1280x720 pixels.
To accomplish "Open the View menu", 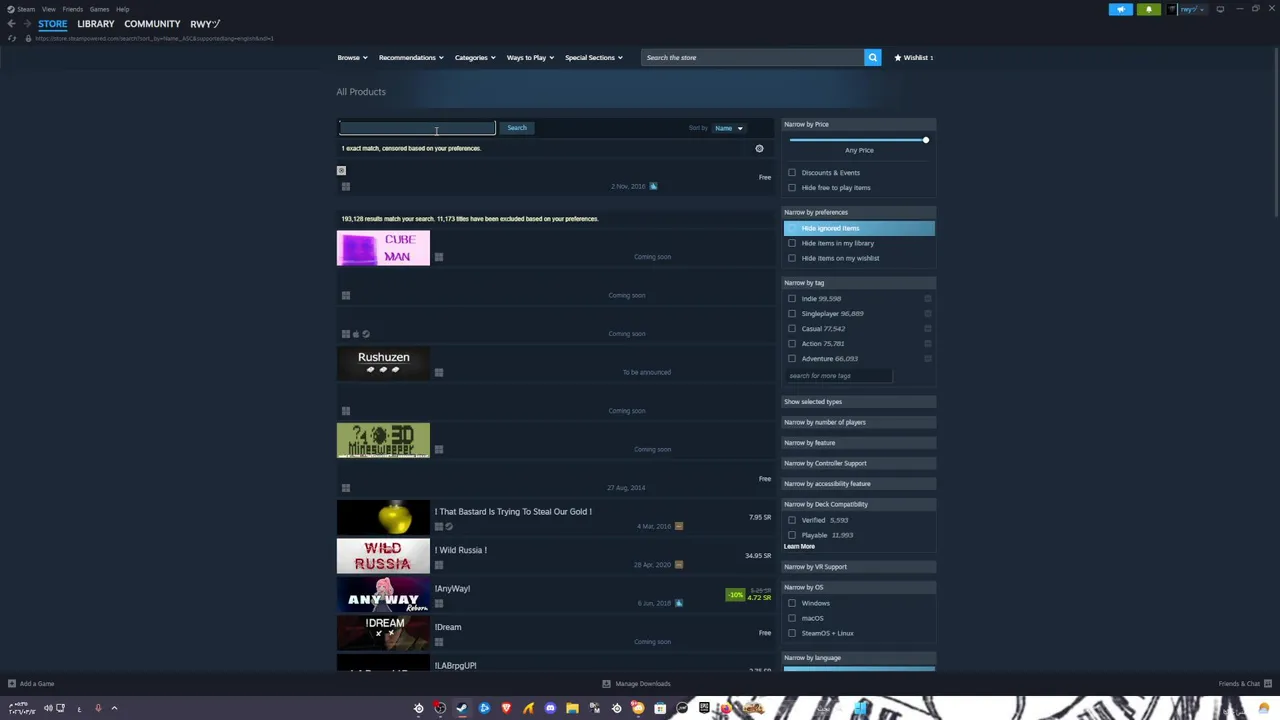I will pos(48,9).
